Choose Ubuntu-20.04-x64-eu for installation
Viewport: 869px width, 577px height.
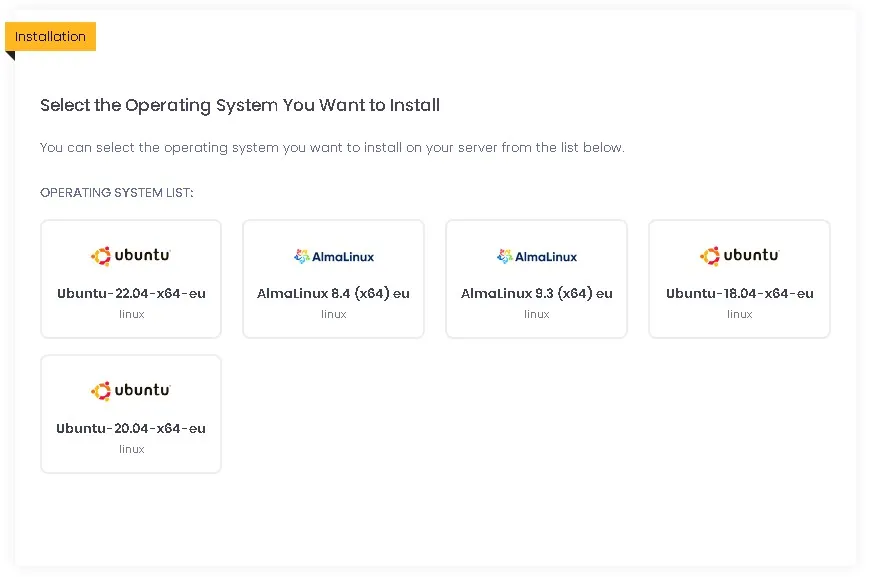pos(131,414)
